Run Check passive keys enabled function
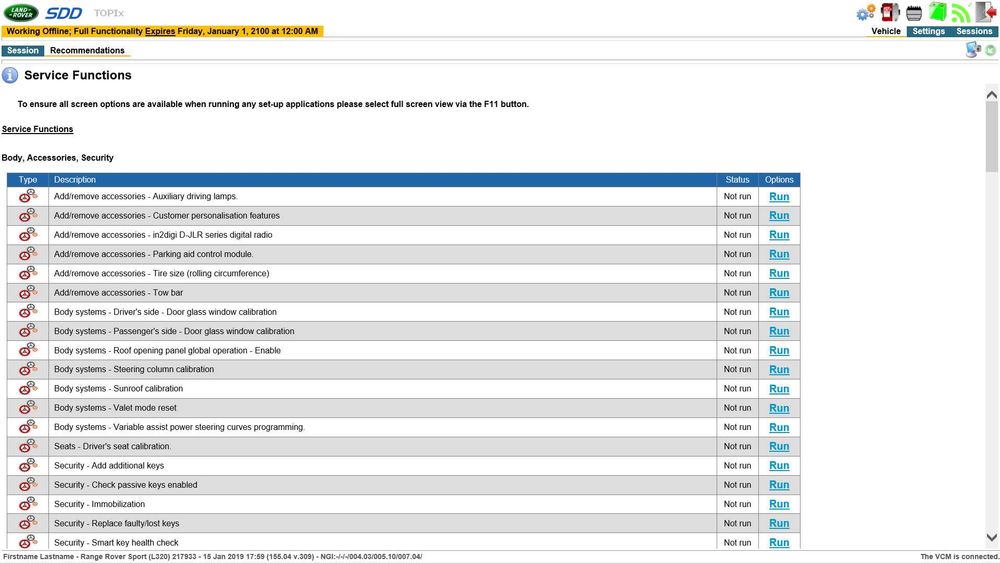1000x563 pixels. 779,485
